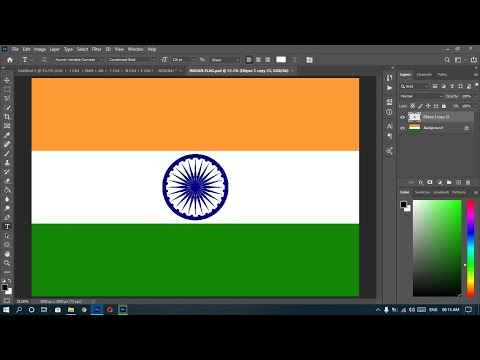Toggle type layer filter
Image resolution: width=480 pixels, height=360 pixels.
[452, 86]
